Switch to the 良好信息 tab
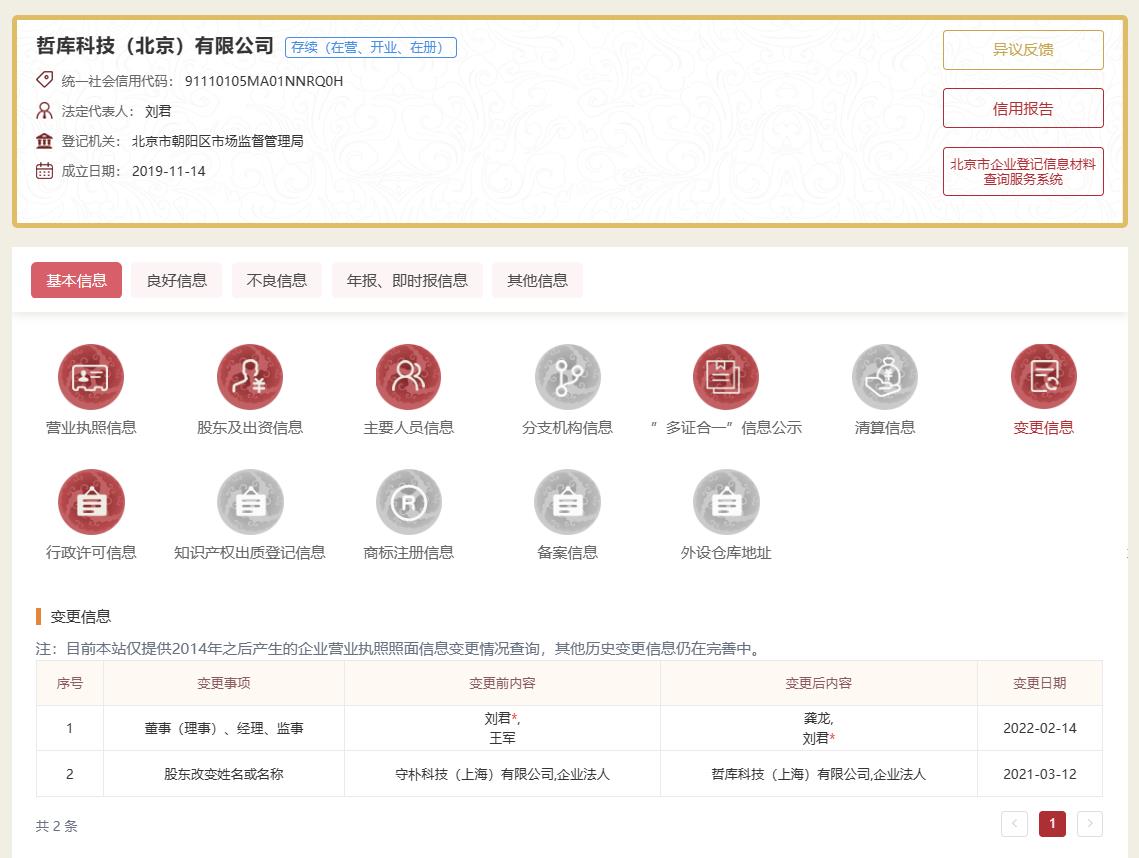 [x=177, y=281]
